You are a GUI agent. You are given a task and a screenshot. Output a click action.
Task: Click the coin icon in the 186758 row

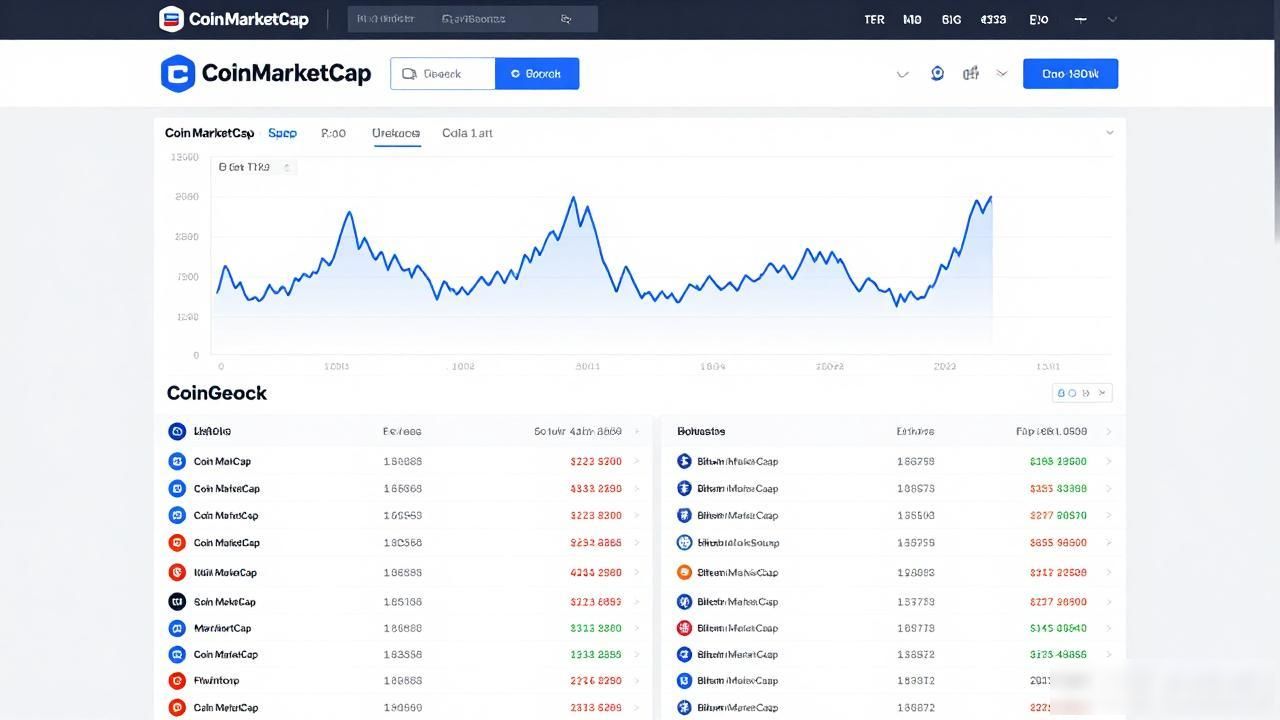pos(684,462)
